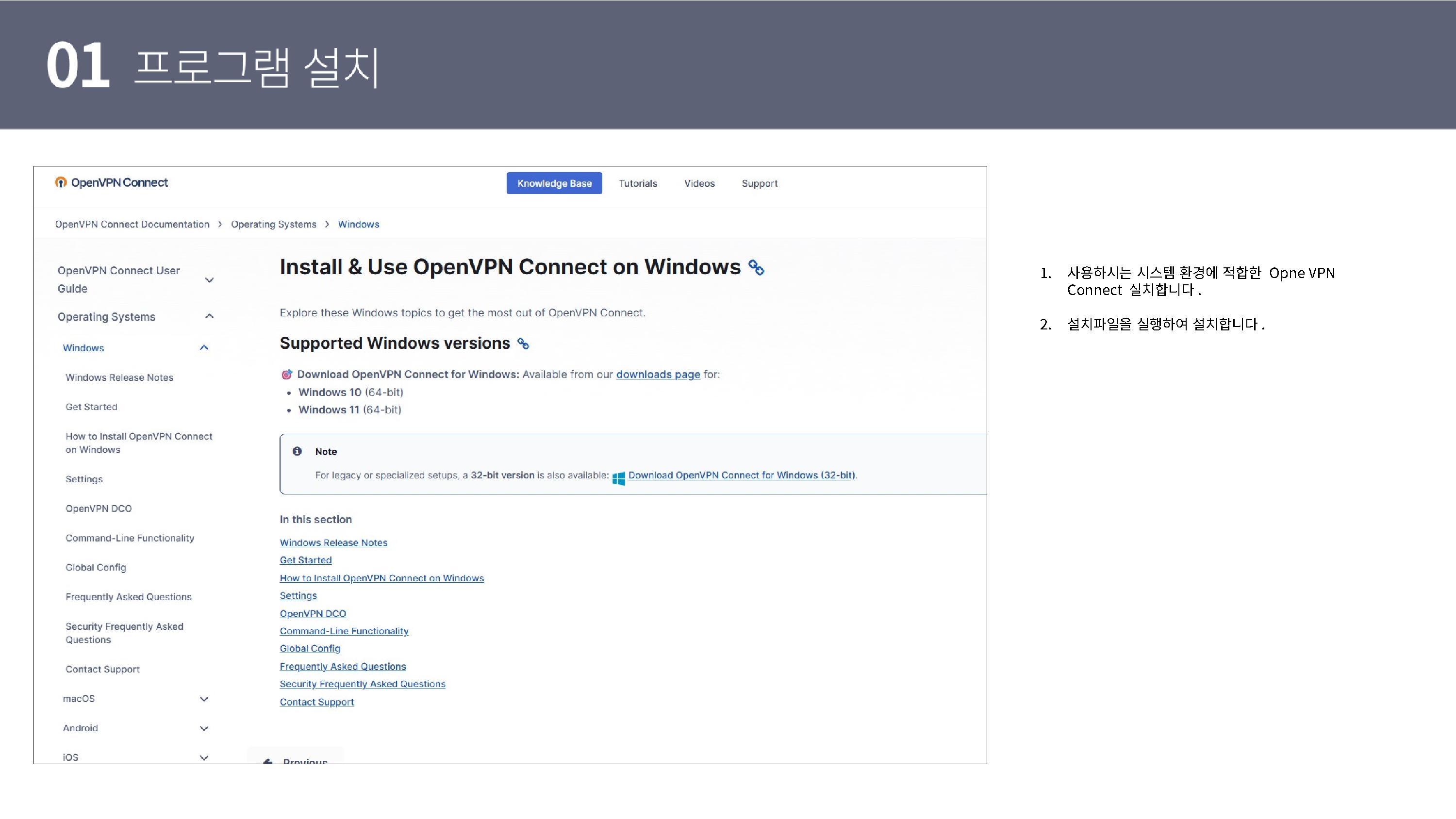Open Settings link in section list
The height and width of the screenshot is (819, 1456).
click(298, 596)
